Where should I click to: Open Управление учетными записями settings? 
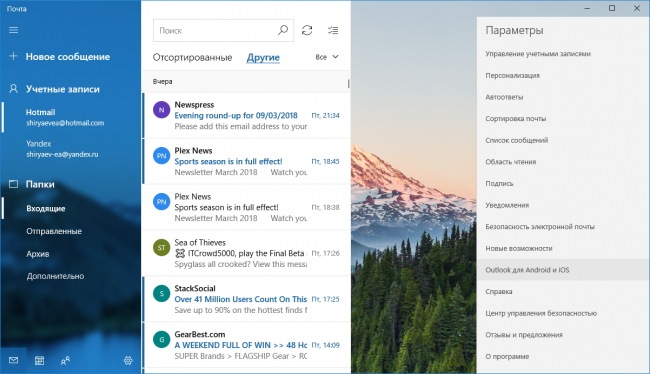(x=538, y=54)
